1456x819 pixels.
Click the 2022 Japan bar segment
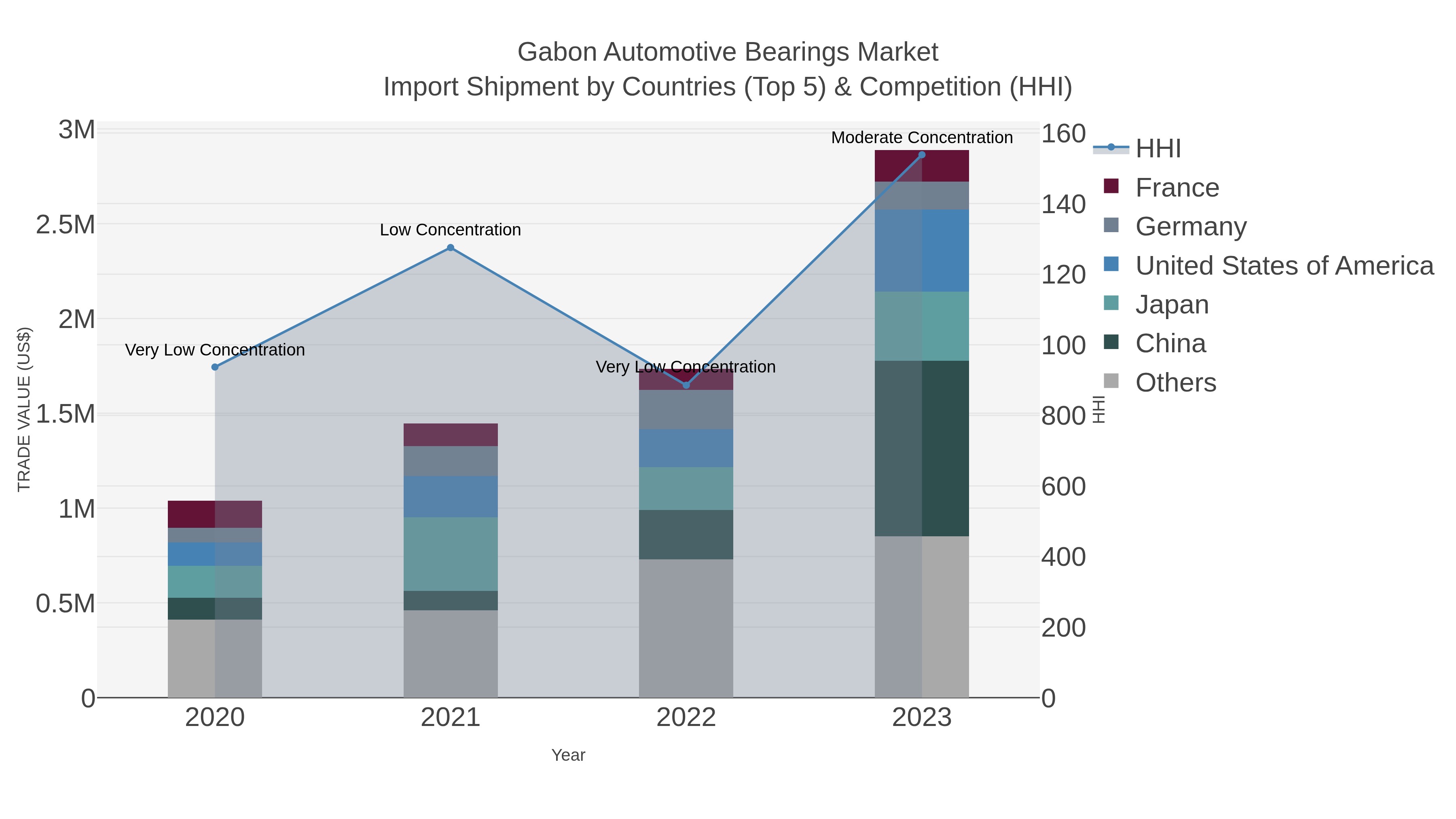pos(686,488)
